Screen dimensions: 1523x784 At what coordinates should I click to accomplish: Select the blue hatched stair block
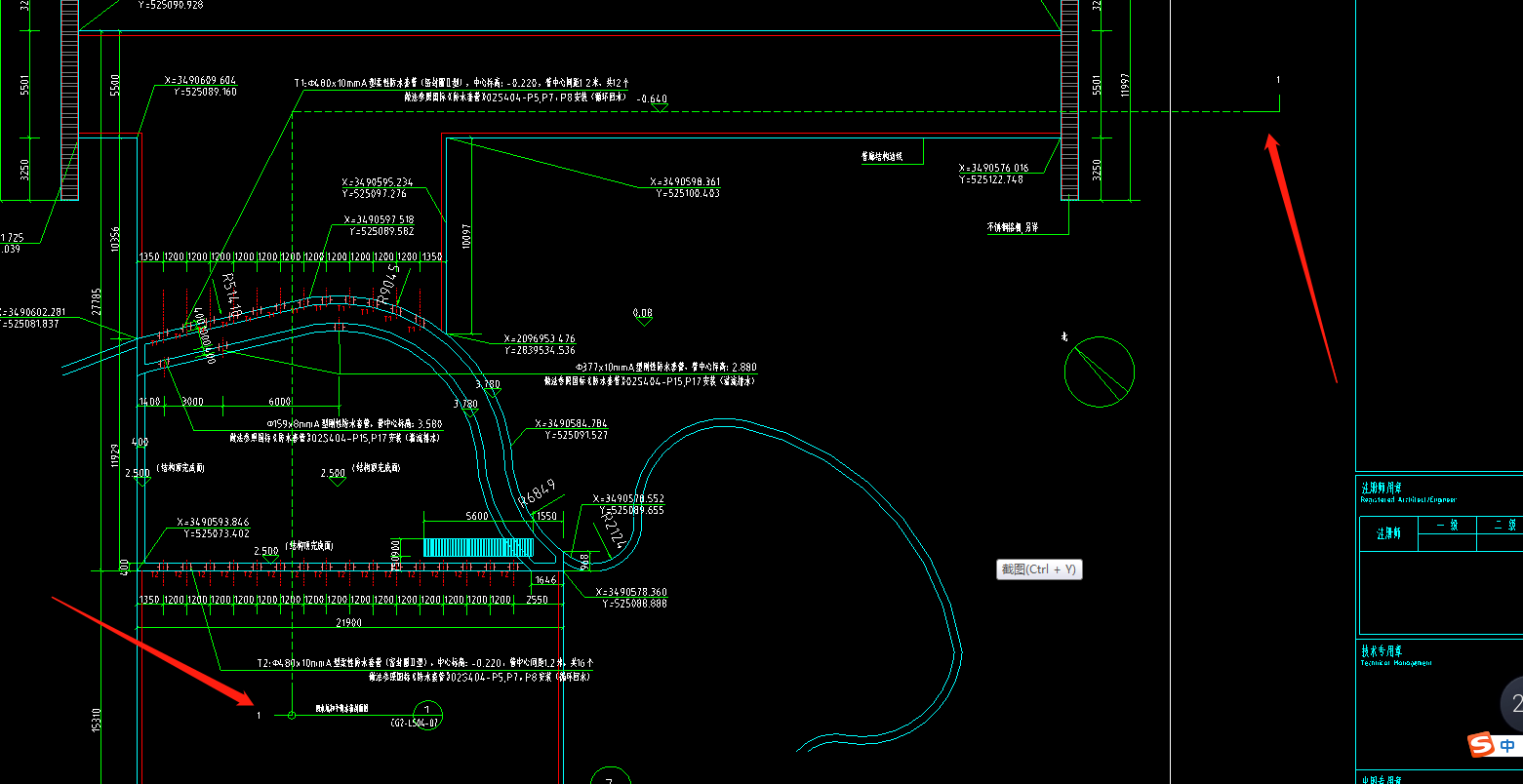[479, 547]
